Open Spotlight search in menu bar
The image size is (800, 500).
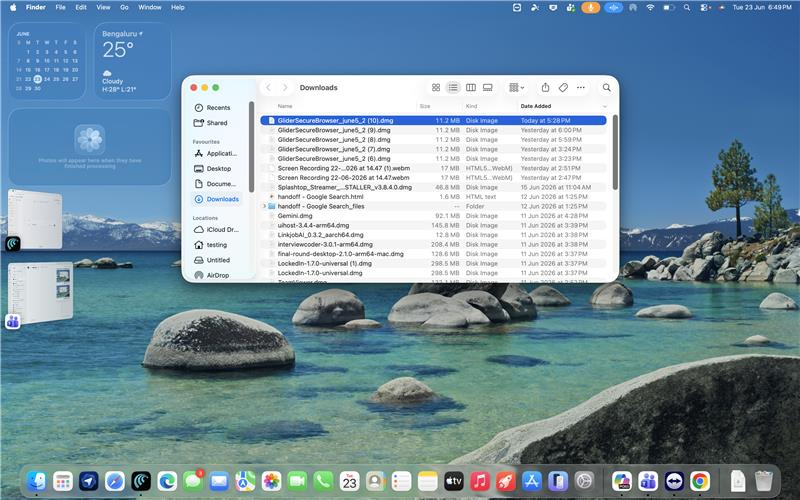(687, 8)
